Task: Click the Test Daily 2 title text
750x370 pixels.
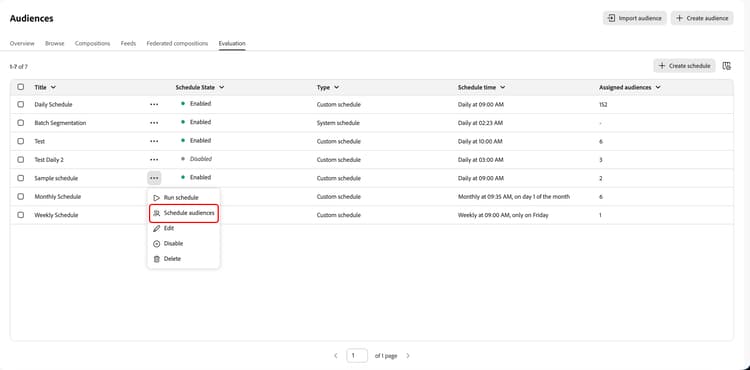Action: 49,160
